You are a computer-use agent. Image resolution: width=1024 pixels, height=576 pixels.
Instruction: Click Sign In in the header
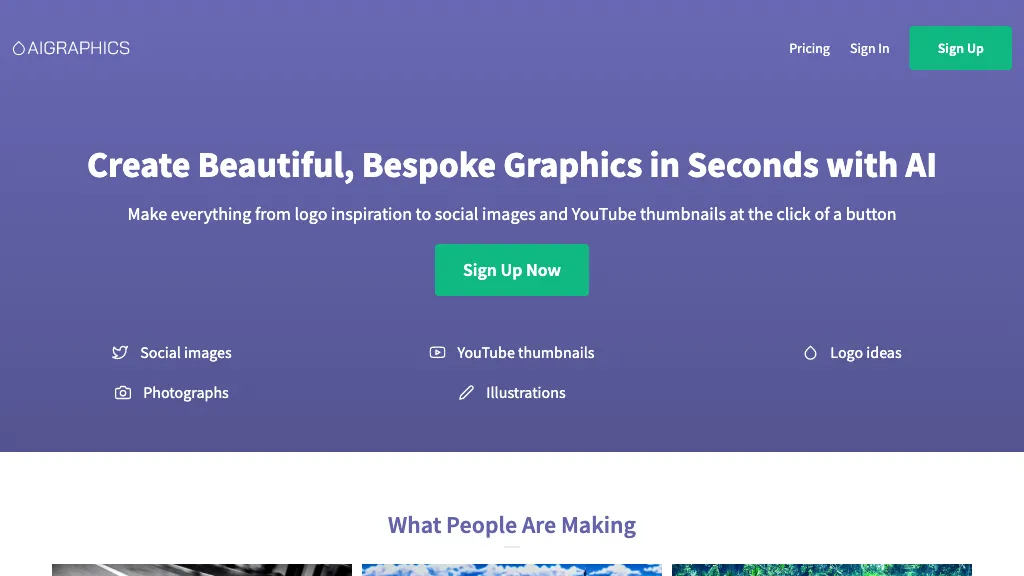click(869, 48)
